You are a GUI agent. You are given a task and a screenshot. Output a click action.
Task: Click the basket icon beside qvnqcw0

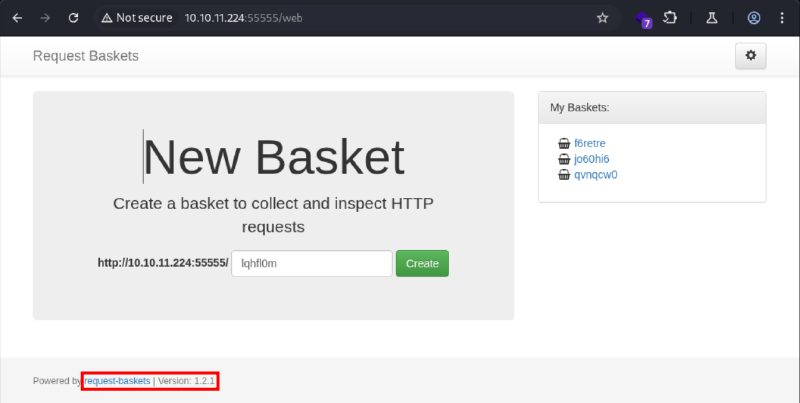point(564,175)
